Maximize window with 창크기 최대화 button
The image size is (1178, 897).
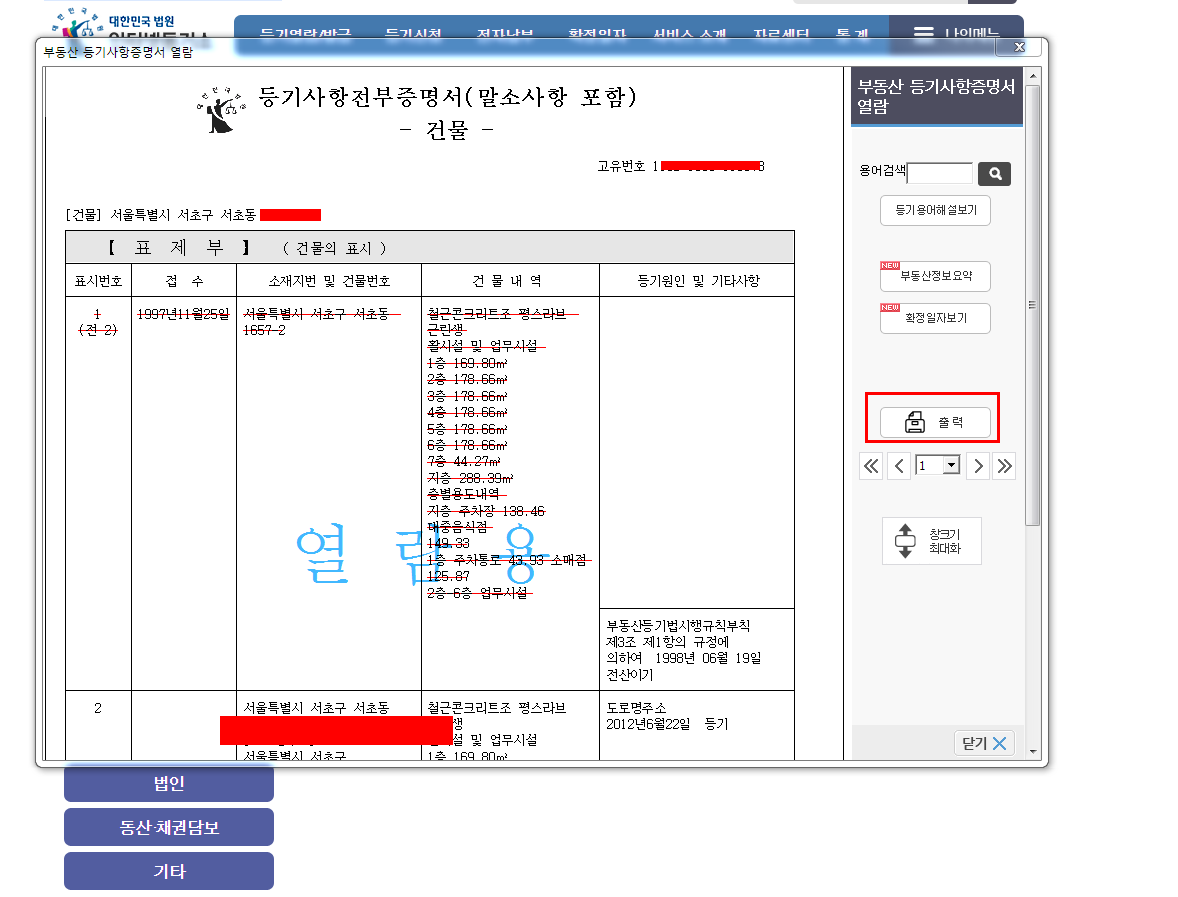click(x=932, y=541)
